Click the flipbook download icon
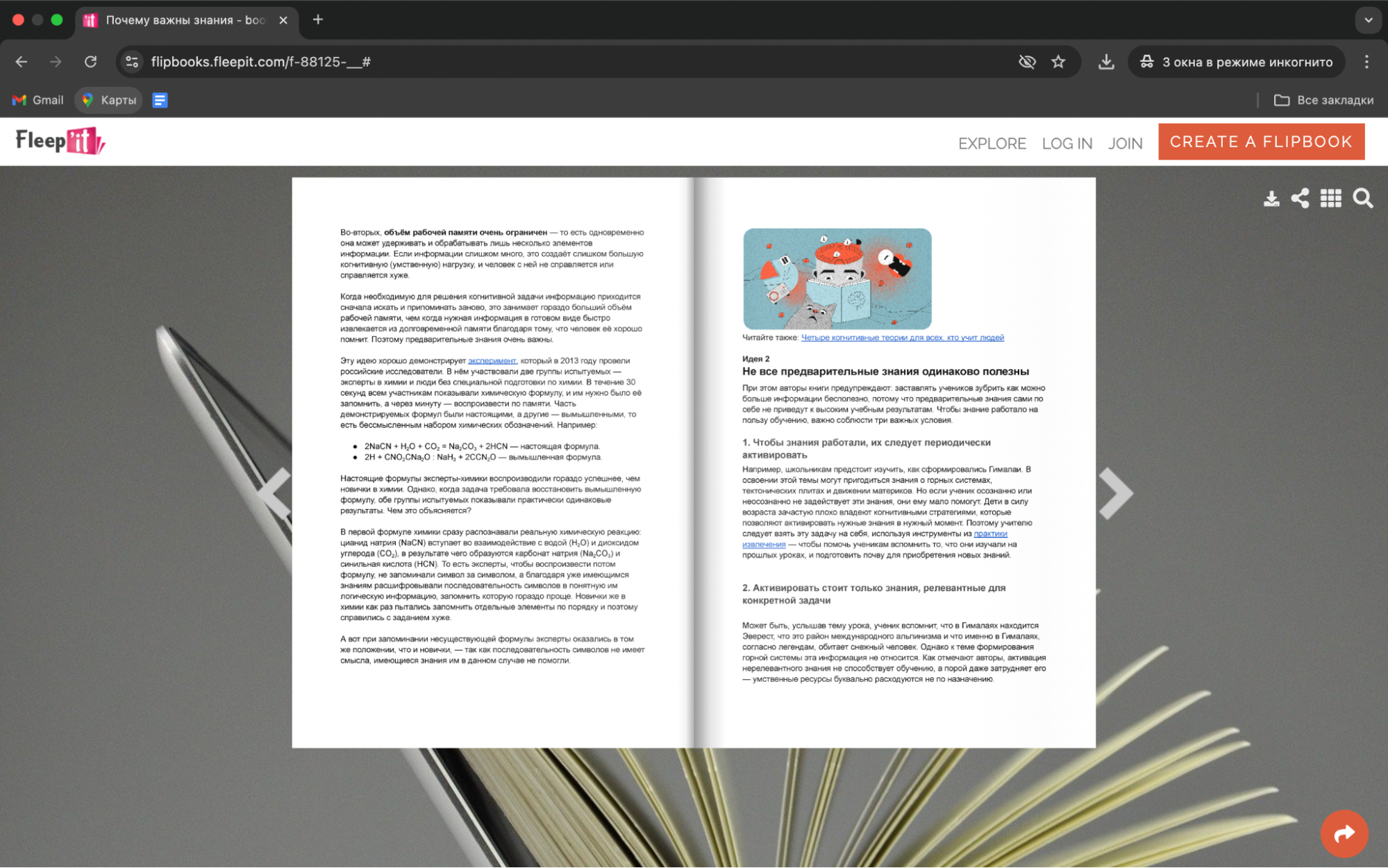 point(1271,199)
